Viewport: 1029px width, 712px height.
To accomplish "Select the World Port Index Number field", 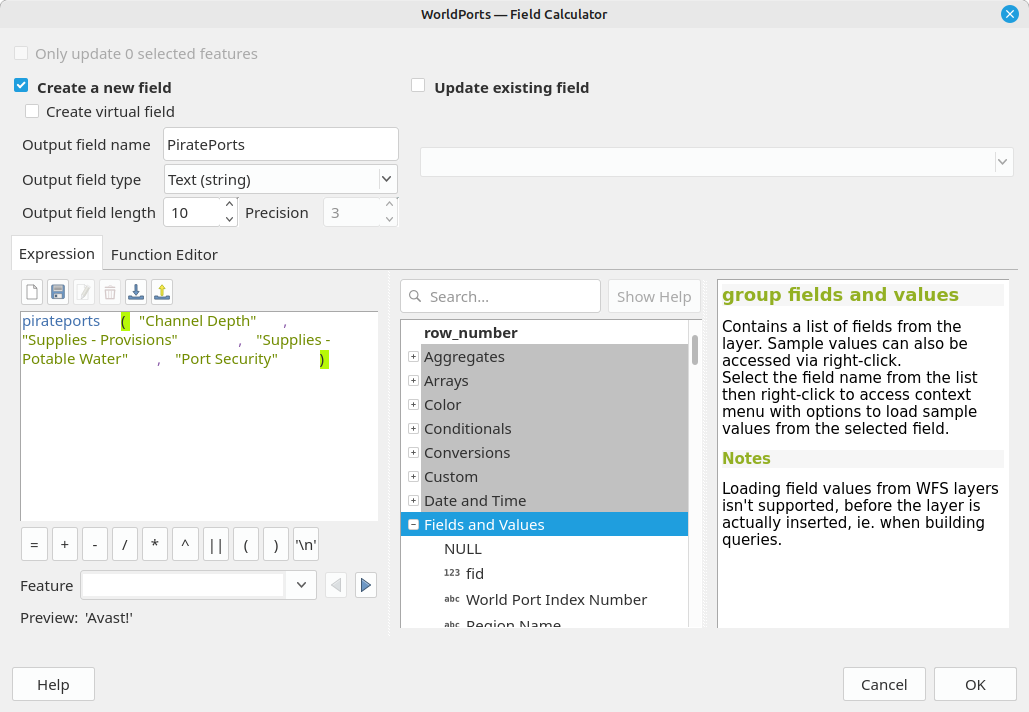I will point(556,600).
